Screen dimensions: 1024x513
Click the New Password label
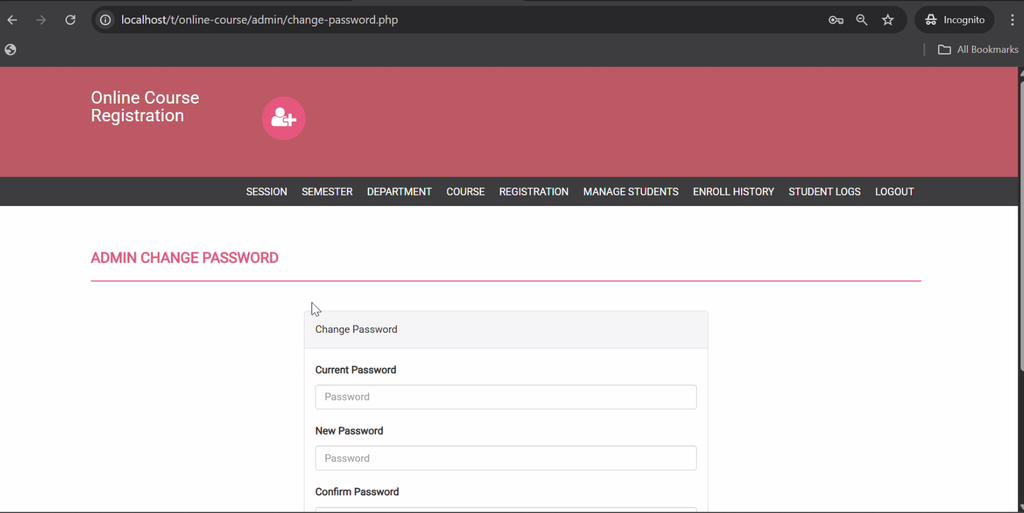coord(349,431)
